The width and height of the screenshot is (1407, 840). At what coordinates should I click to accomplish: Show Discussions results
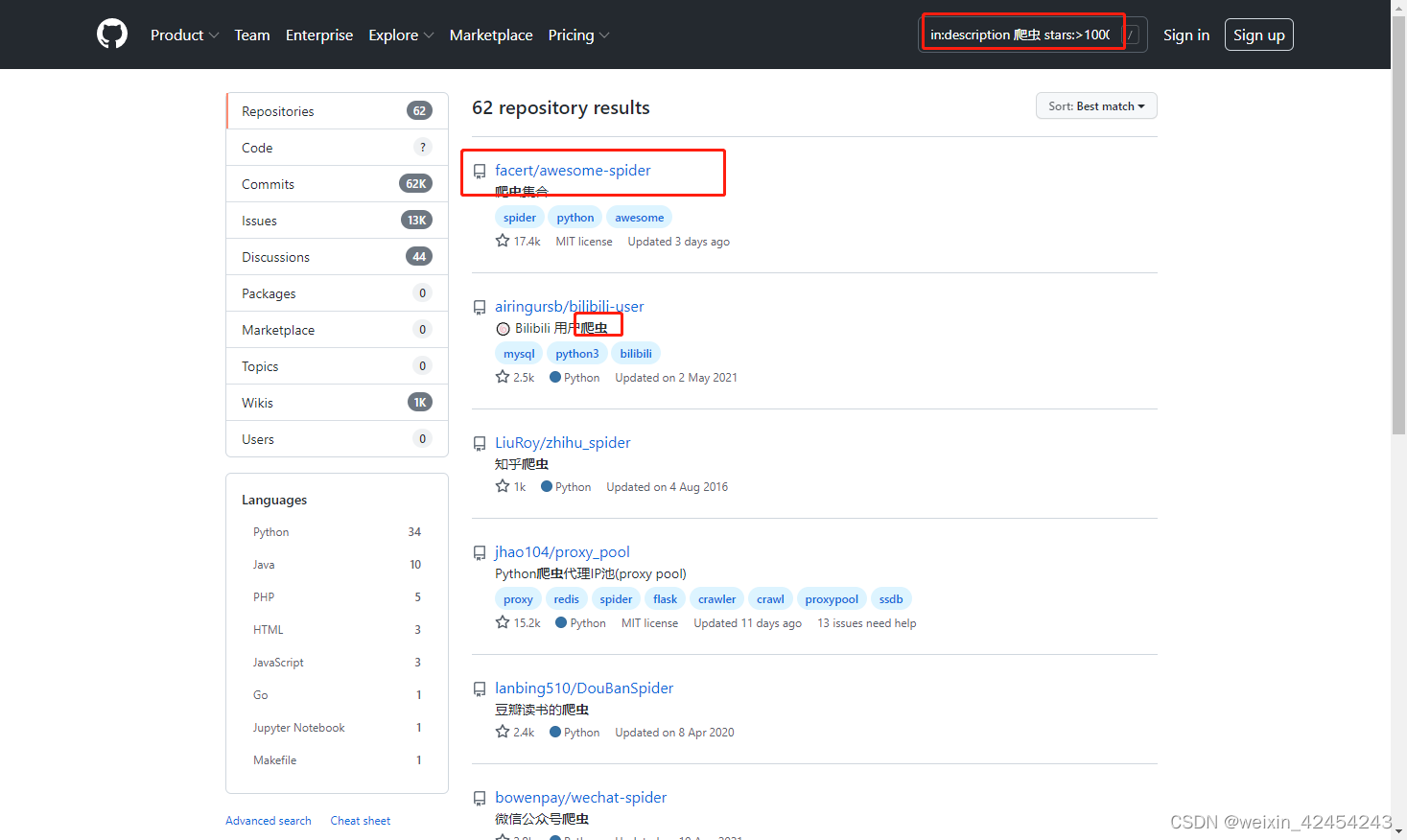337,257
